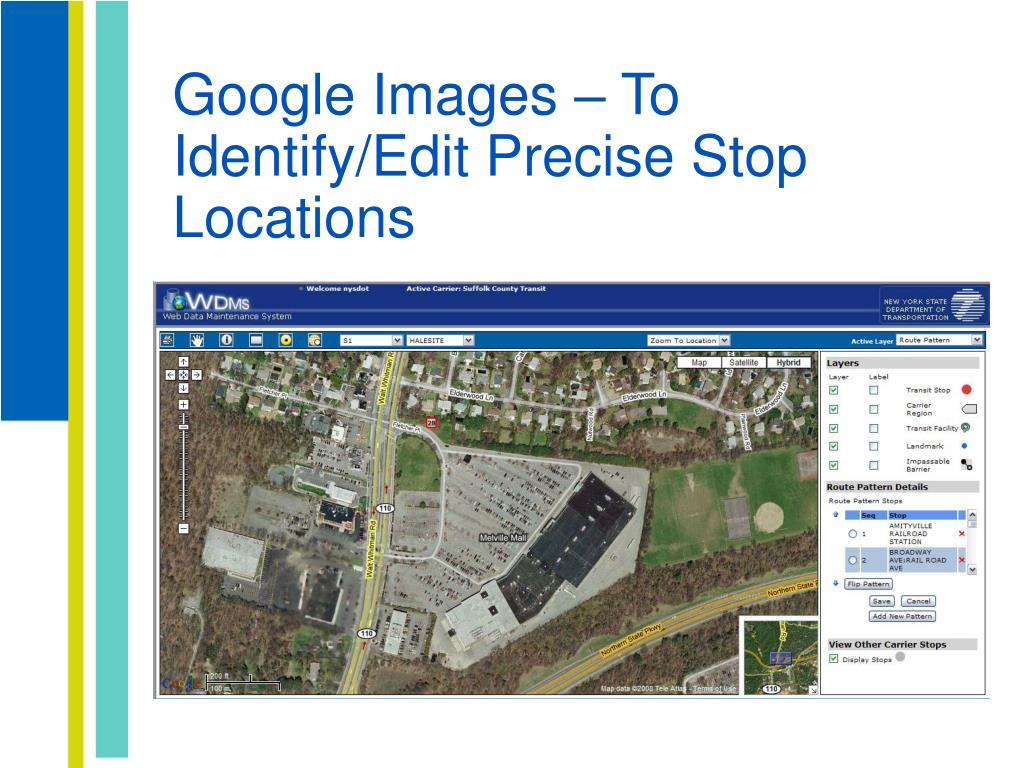
Task: Select radio for stop sequence 2
Action: 852,560
